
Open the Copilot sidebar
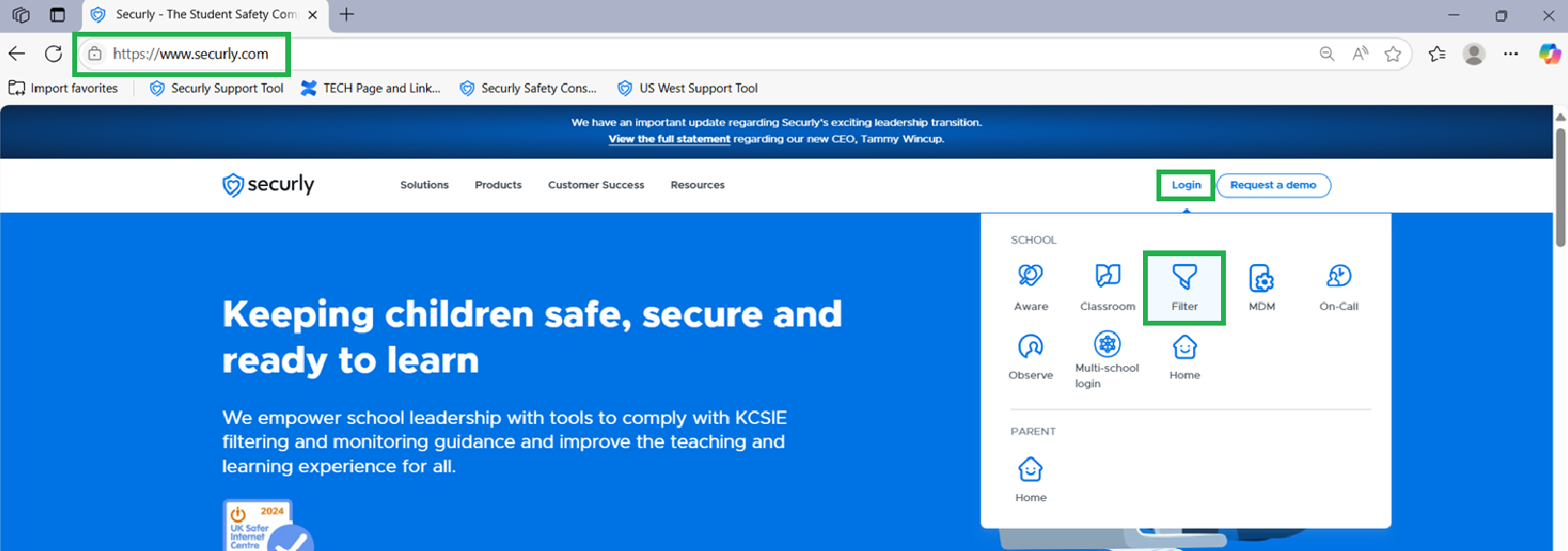1550,54
